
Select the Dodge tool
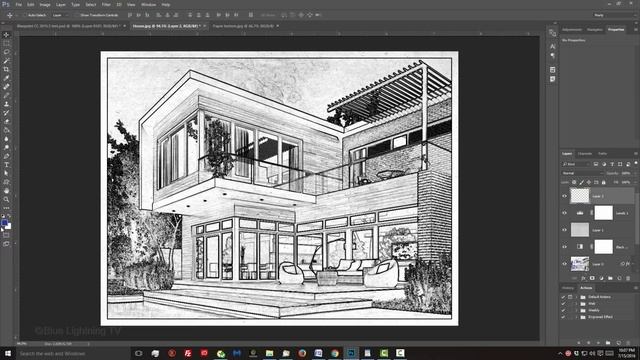click(6, 147)
